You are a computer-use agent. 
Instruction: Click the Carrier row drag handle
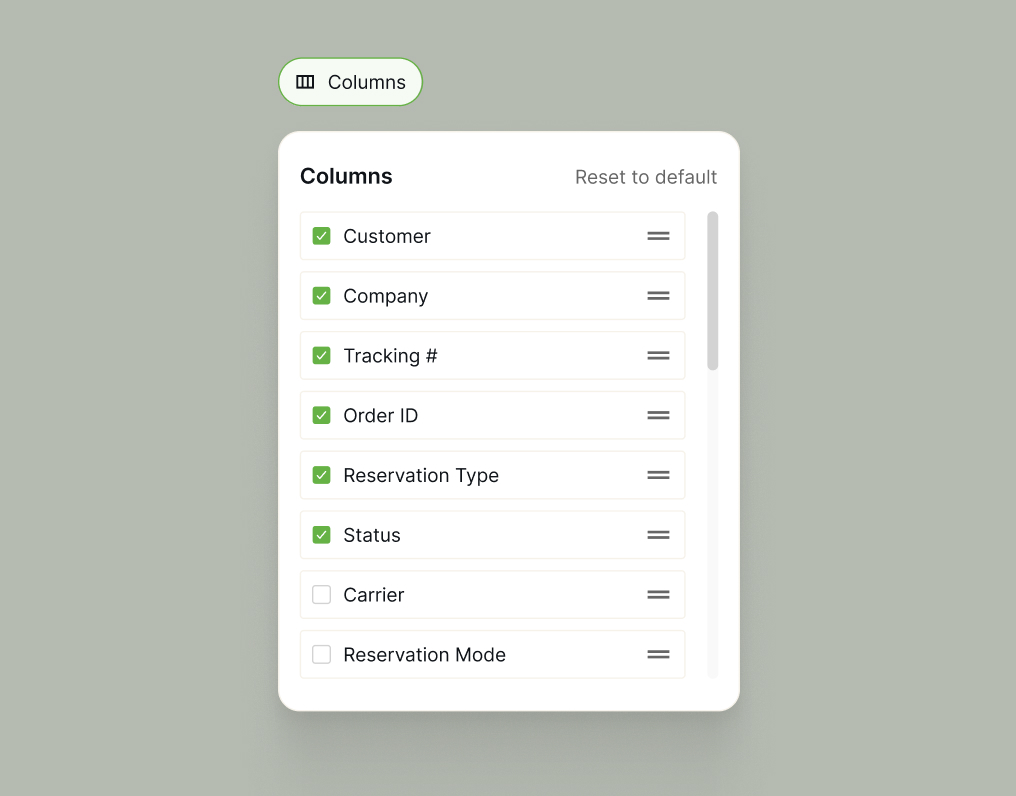658,595
